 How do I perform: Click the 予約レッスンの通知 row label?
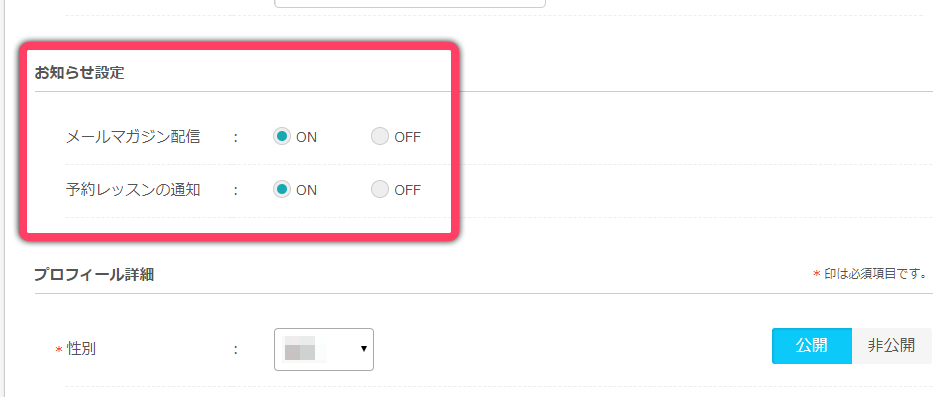[x=132, y=190]
